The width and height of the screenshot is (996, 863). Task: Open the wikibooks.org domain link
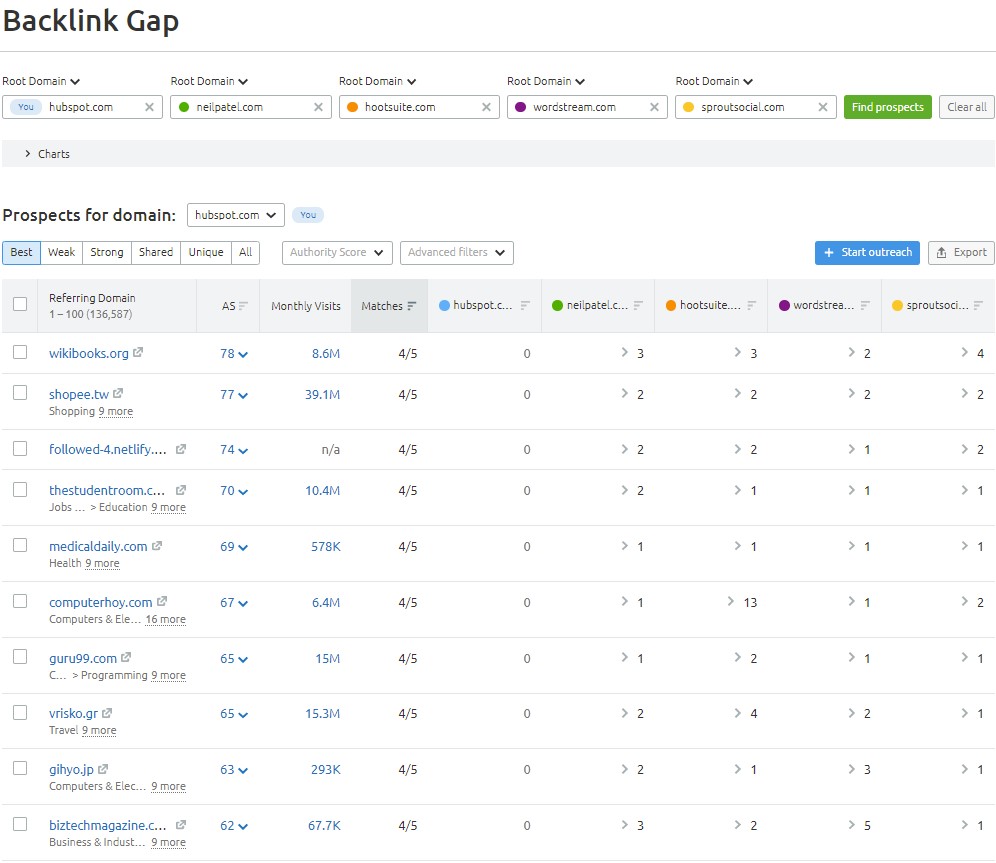point(89,353)
